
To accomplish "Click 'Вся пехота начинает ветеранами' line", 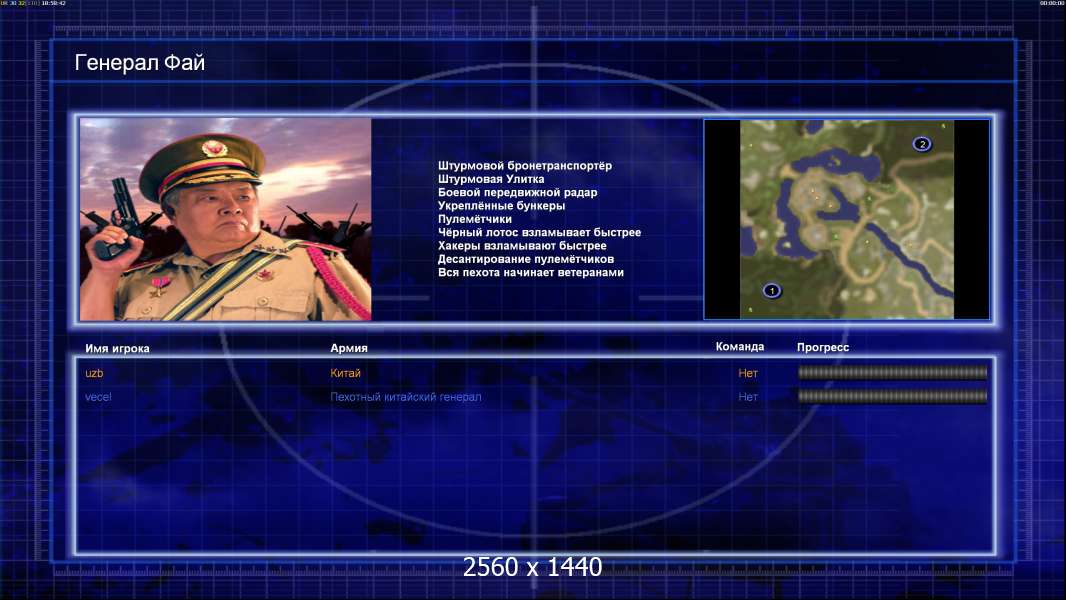I will tap(531, 272).
